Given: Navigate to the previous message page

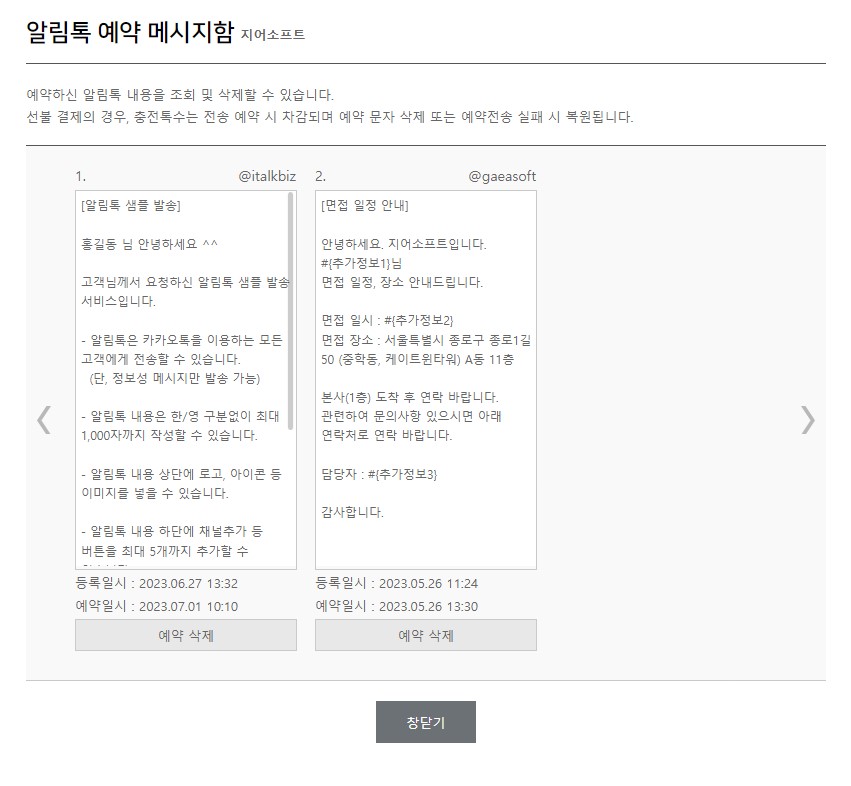Looking at the screenshot, I should 42,420.
